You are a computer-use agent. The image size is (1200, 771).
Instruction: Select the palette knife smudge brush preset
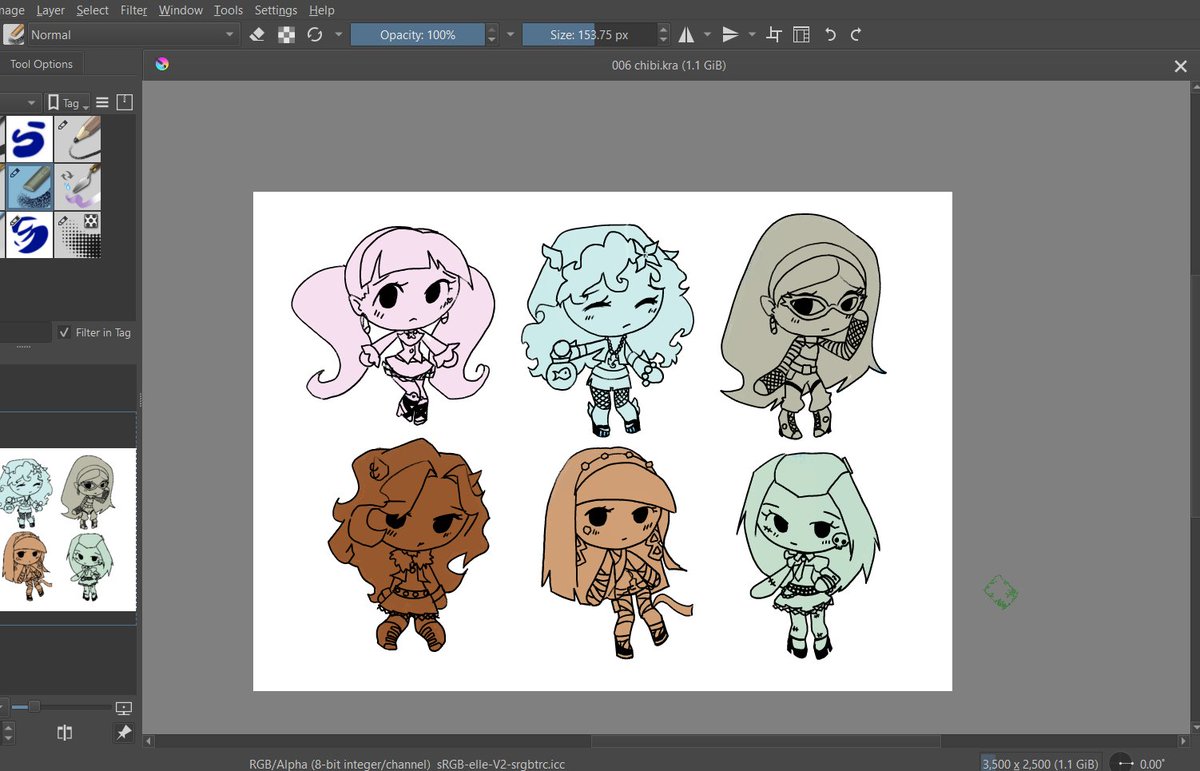(77, 187)
